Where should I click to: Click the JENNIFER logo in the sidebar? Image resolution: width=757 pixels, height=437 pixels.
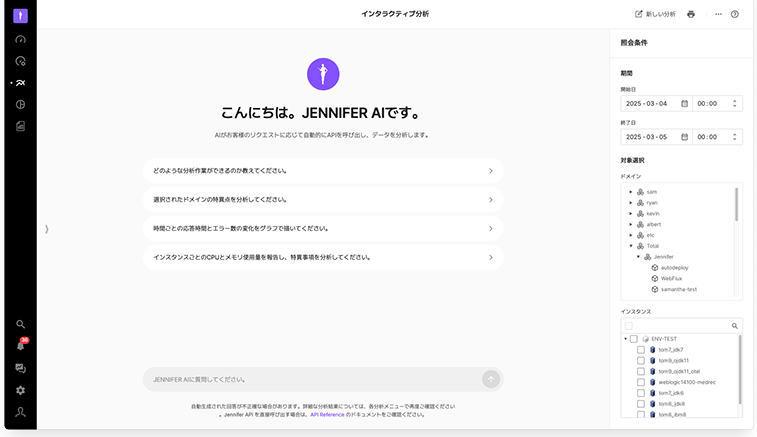pyautogui.click(x=20, y=15)
